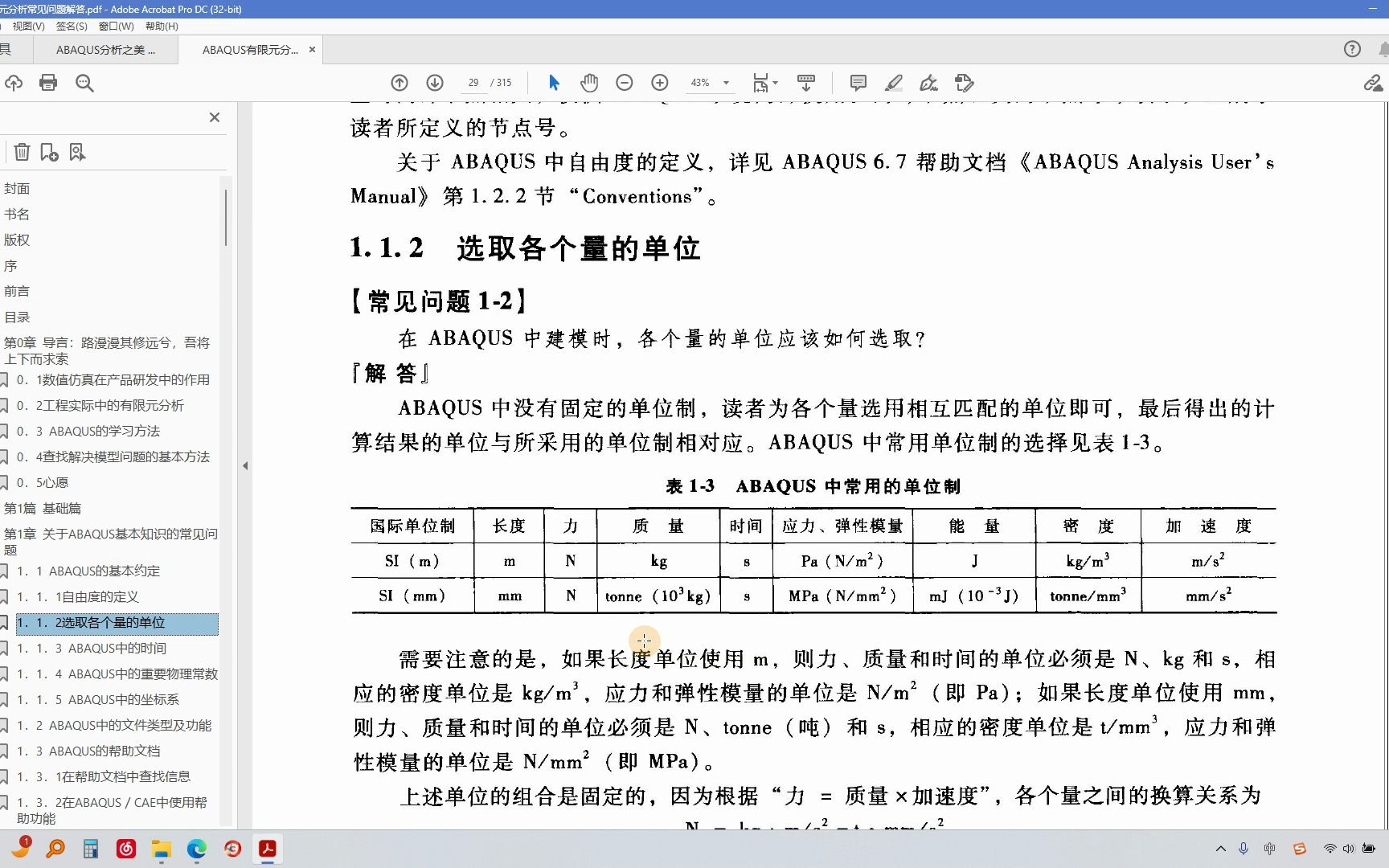Click the share link icon
The height and width of the screenshot is (868, 1389).
[x=1373, y=83]
